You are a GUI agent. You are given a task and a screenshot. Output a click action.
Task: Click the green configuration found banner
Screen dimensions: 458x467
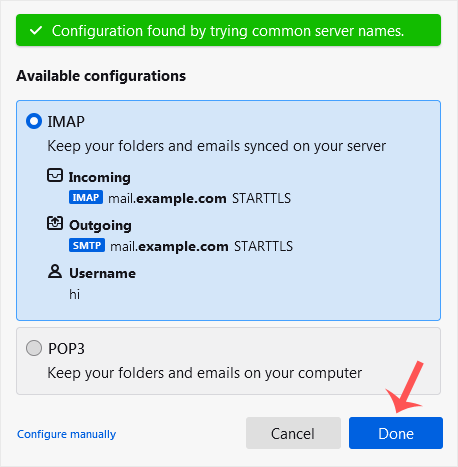(x=229, y=30)
